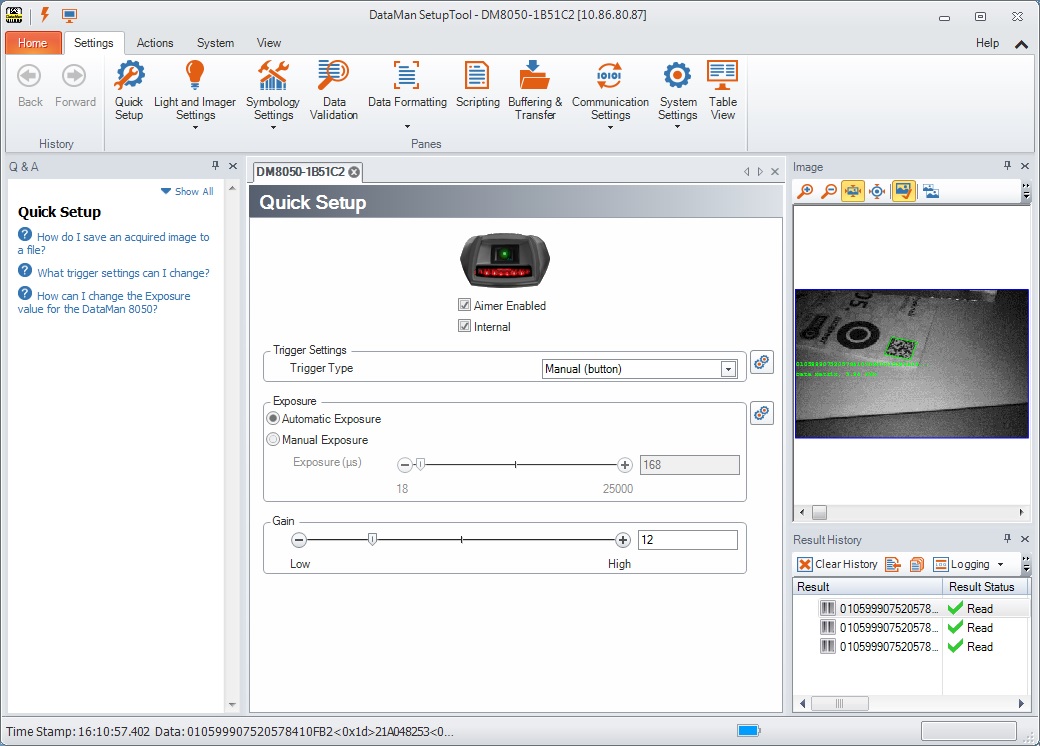Open the trigger settings gear icon

pyautogui.click(x=762, y=363)
